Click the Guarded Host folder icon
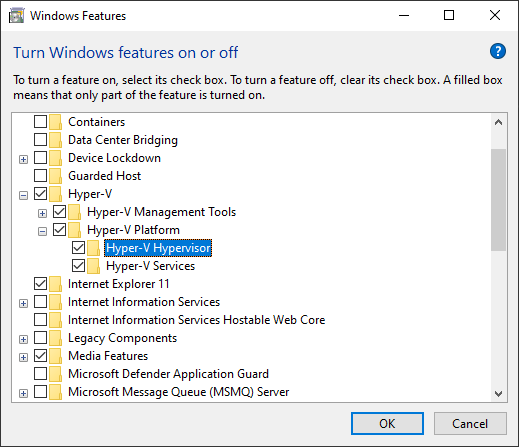The image size is (519, 447). [55, 176]
